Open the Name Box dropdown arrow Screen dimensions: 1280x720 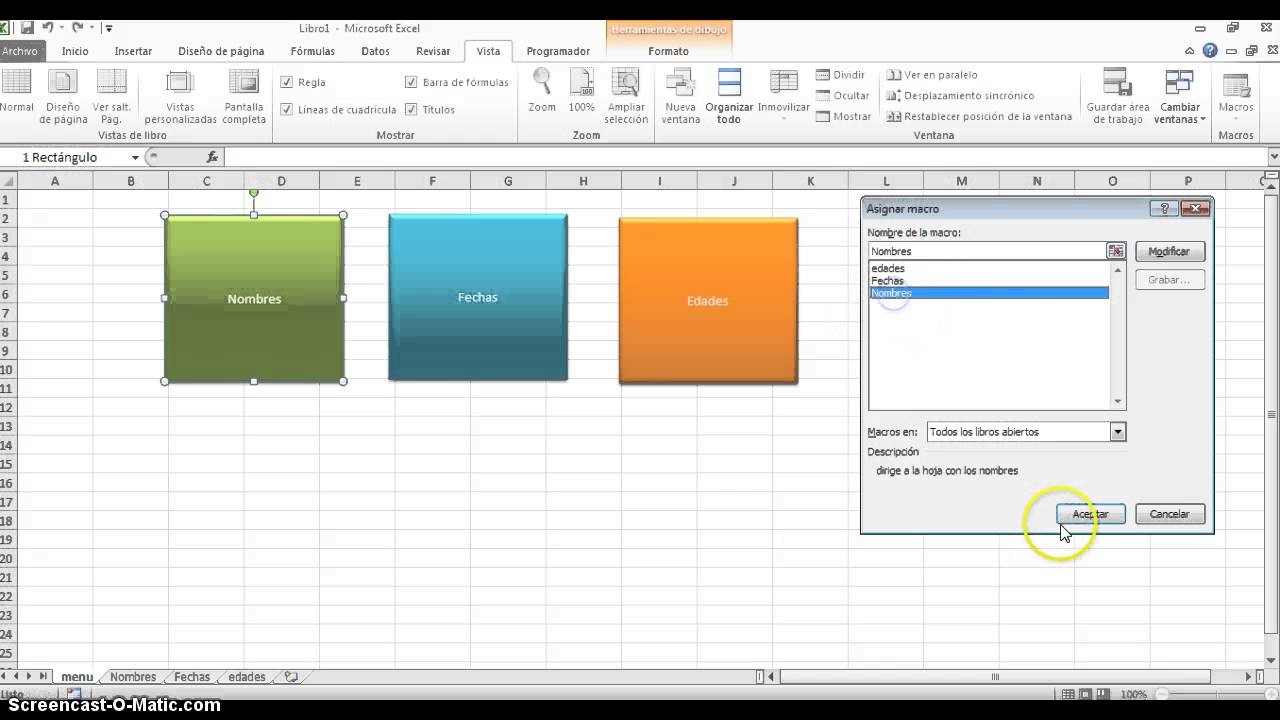coord(135,157)
